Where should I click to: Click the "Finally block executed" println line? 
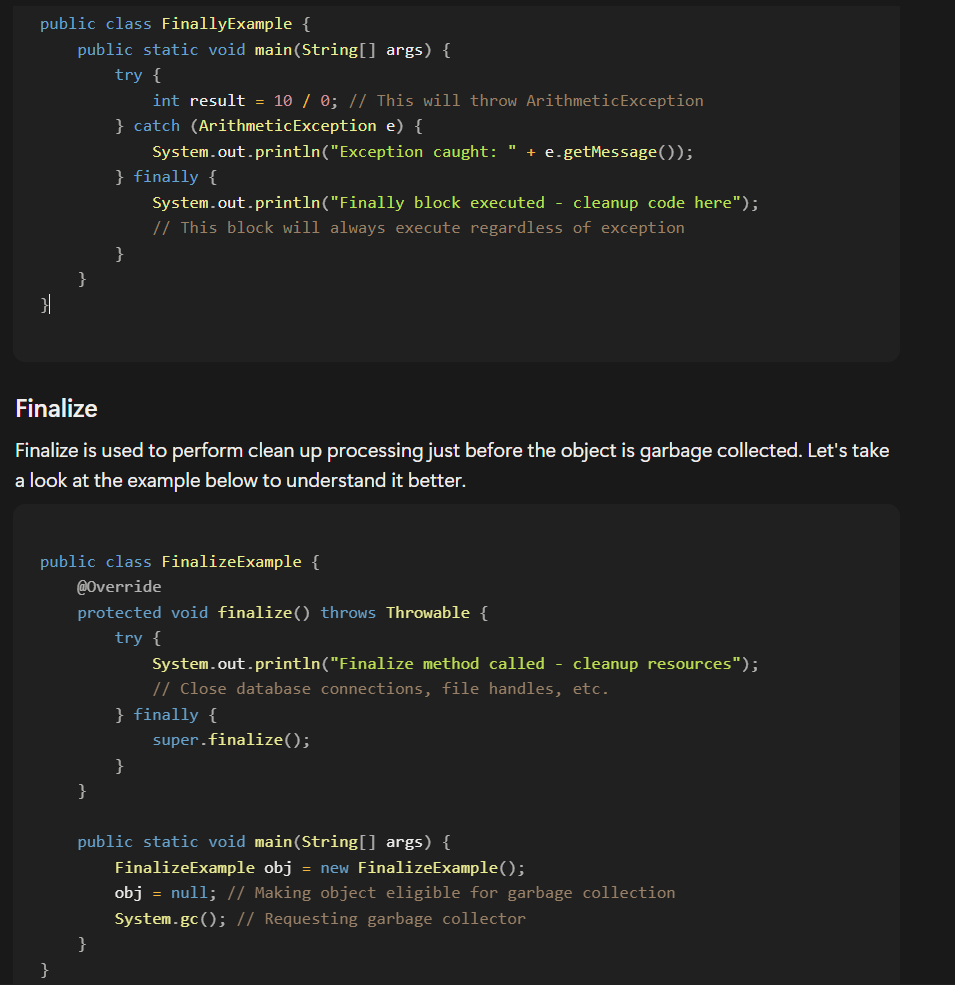pos(455,203)
